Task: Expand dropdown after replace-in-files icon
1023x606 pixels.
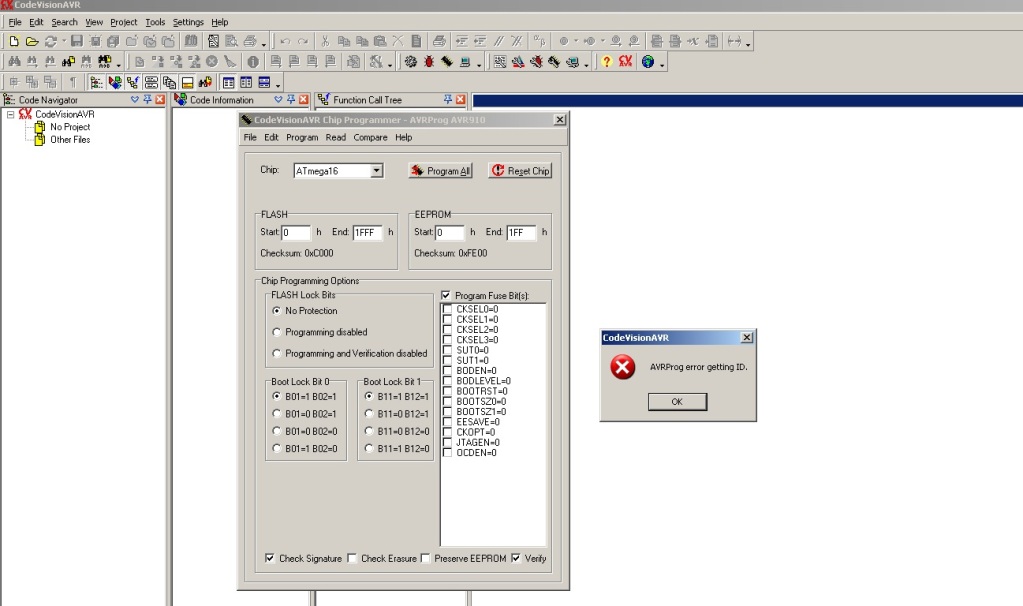Action: coord(118,64)
